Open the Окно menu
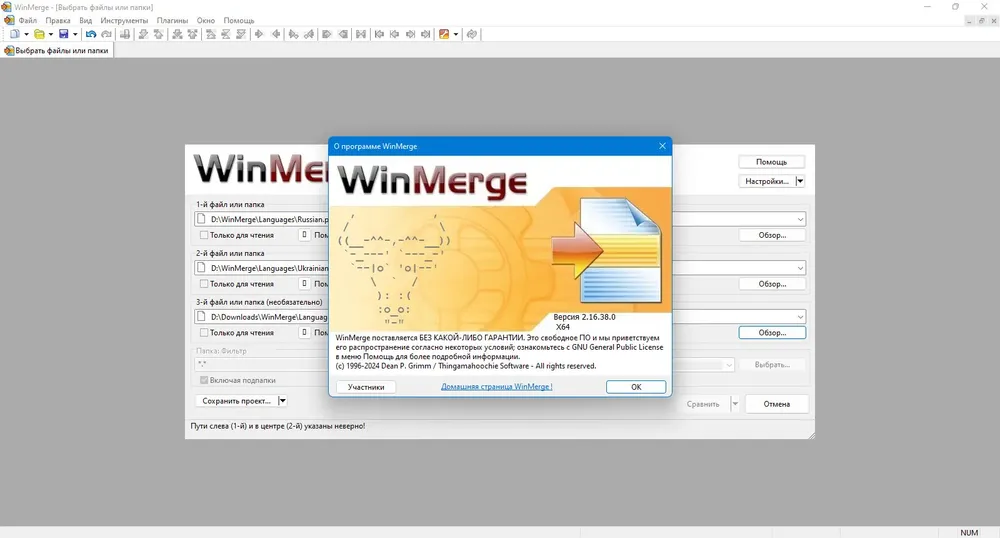 [205, 20]
